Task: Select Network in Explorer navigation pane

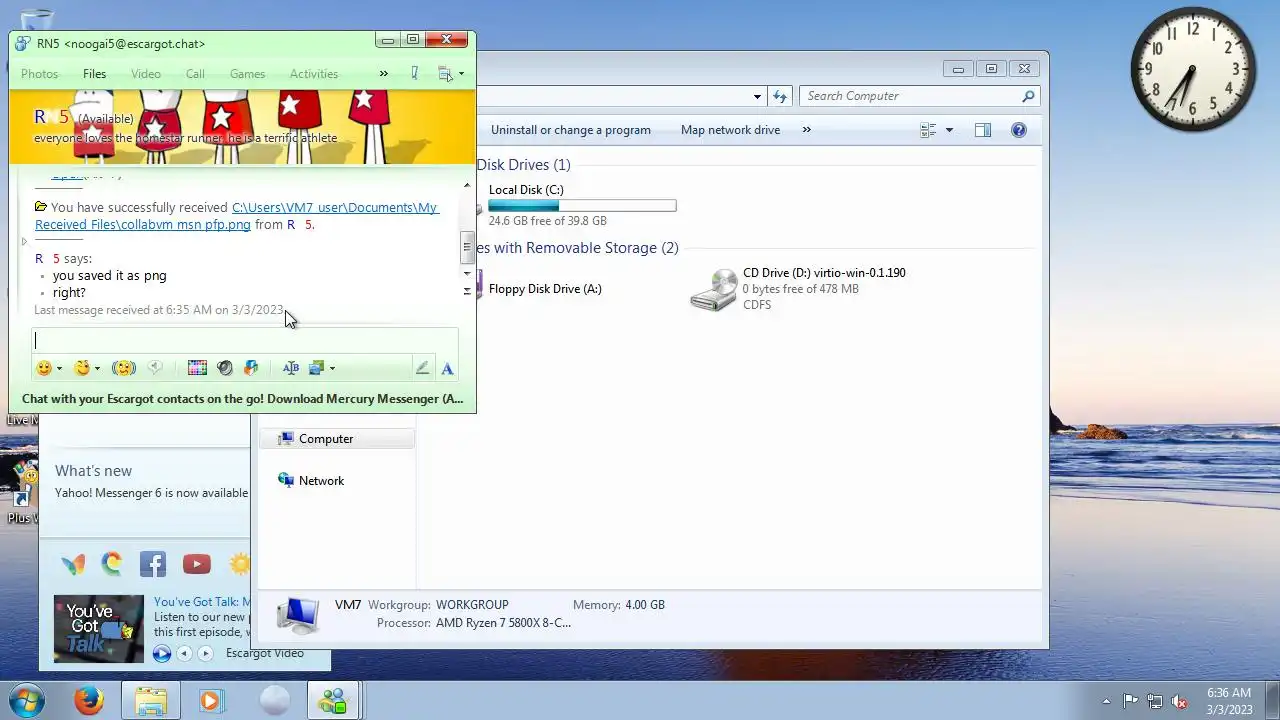Action: tap(321, 481)
